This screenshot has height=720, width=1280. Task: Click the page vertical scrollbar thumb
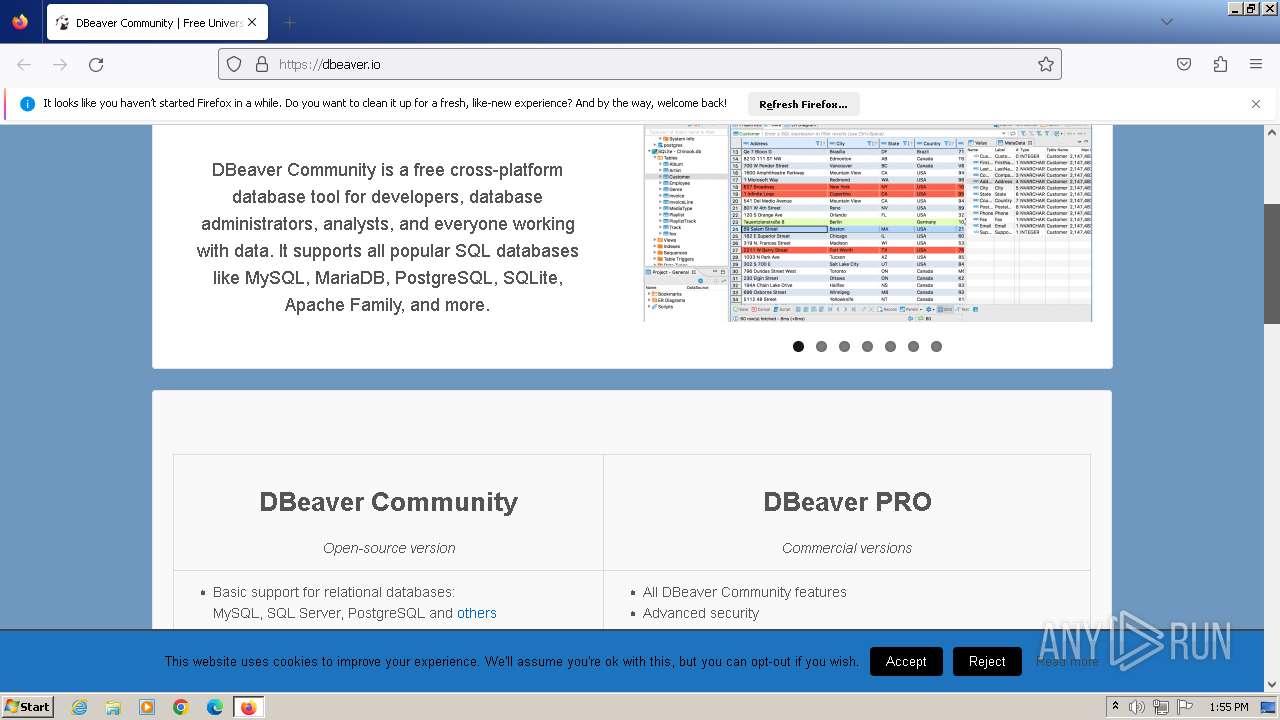pos(1272,264)
